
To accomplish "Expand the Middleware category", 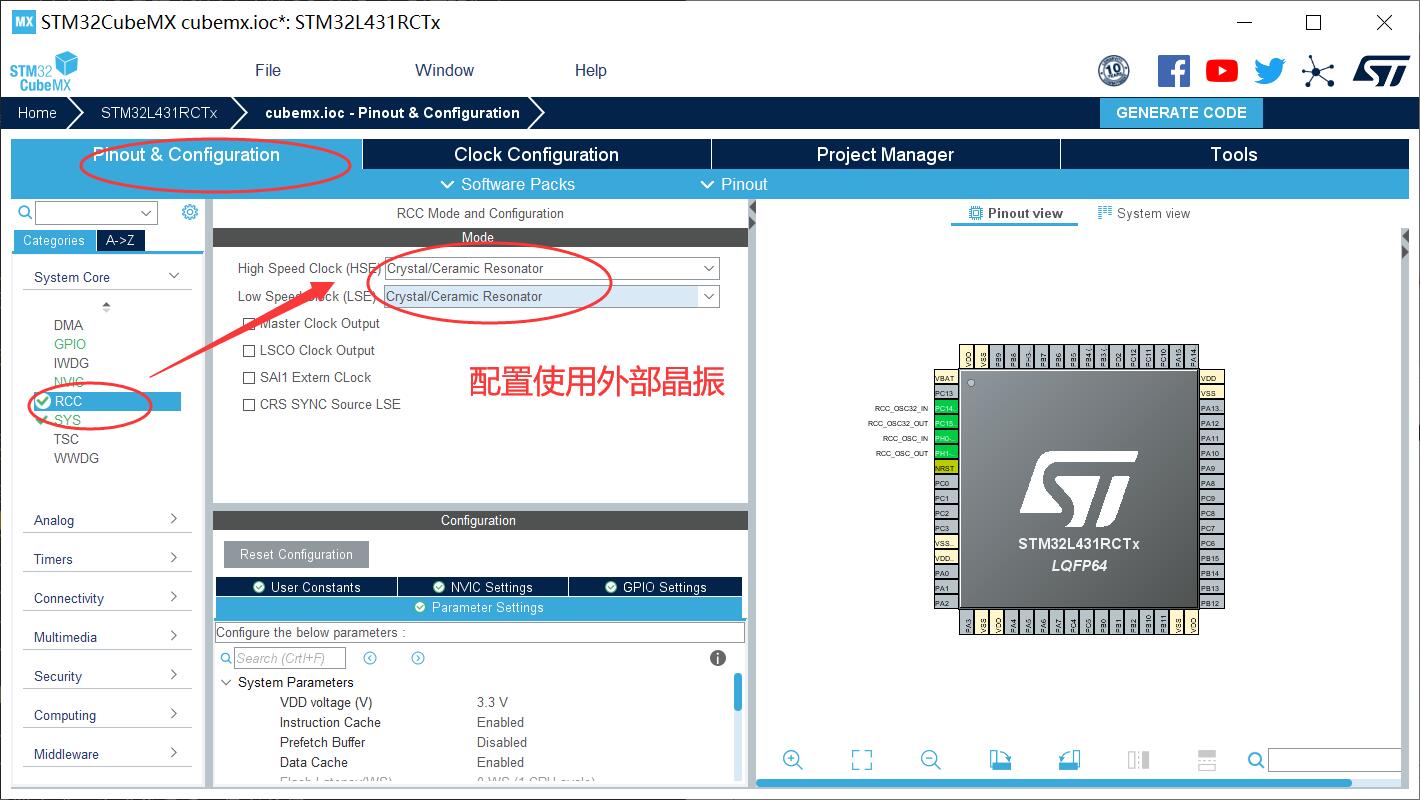I will tap(174, 753).
